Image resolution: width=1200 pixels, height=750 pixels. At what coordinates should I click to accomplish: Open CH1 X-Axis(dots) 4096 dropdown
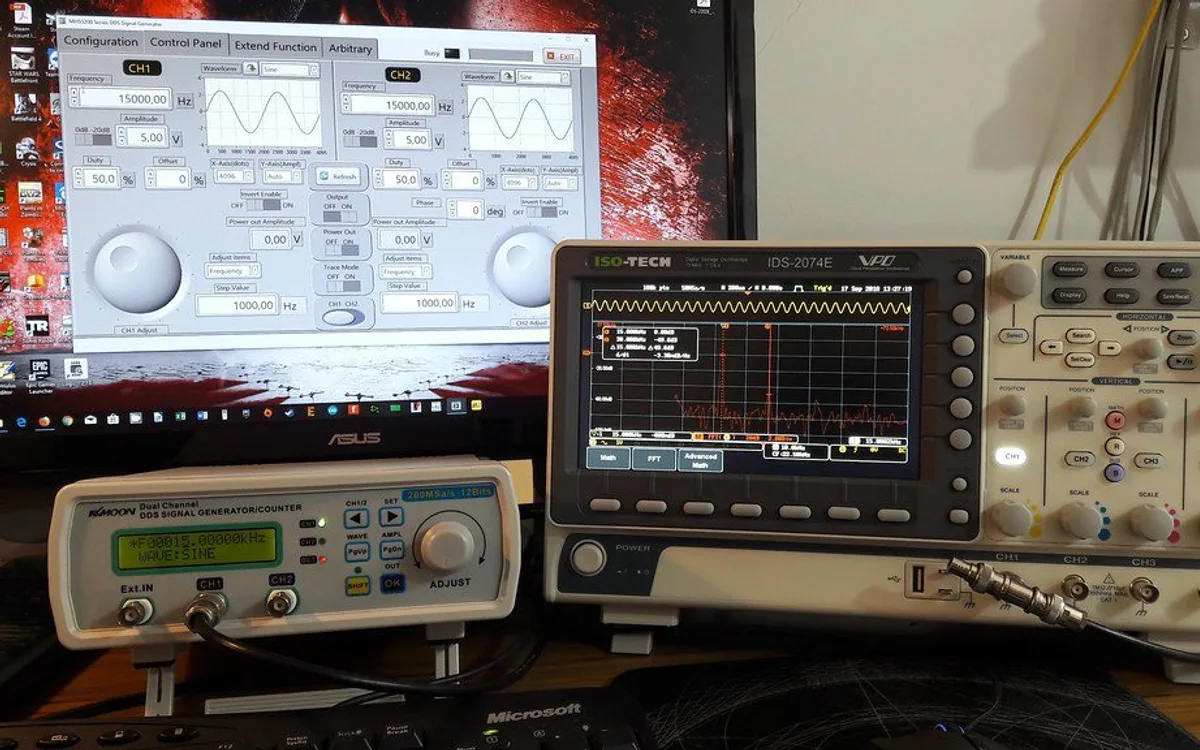tap(233, 176)
